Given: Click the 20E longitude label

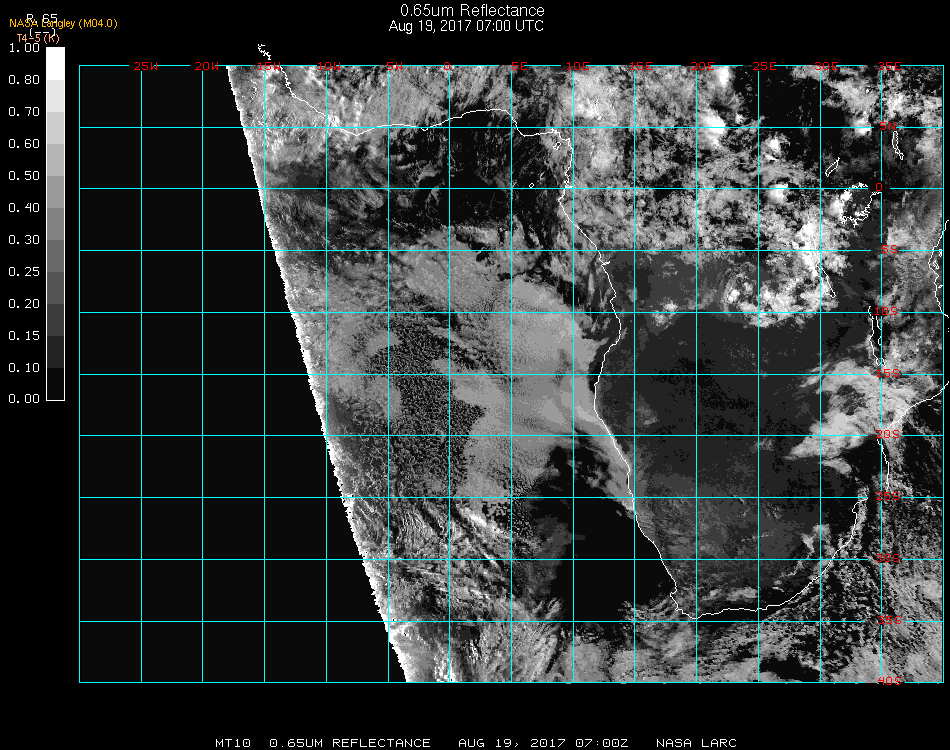Looking at the screenshot, I should coord(702,66).
